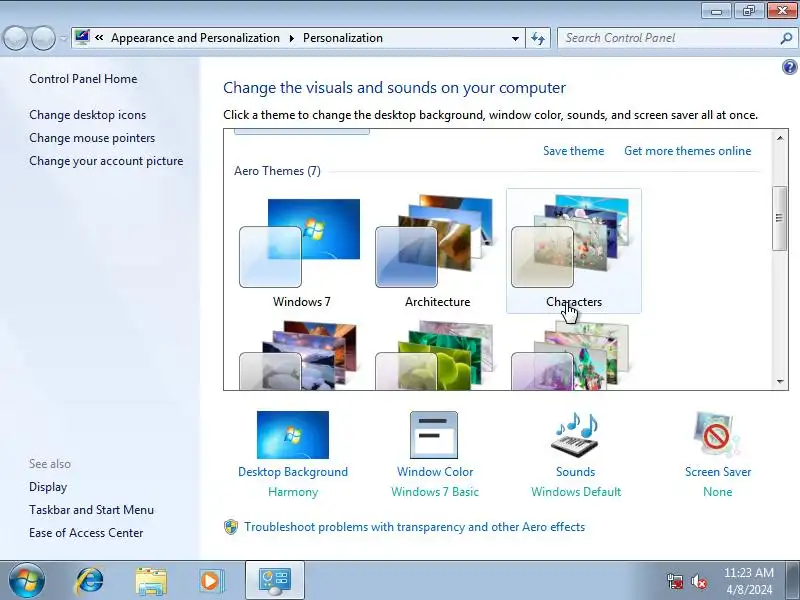
Task: Click the Windows Default sounds text
Action: (576, 492)
